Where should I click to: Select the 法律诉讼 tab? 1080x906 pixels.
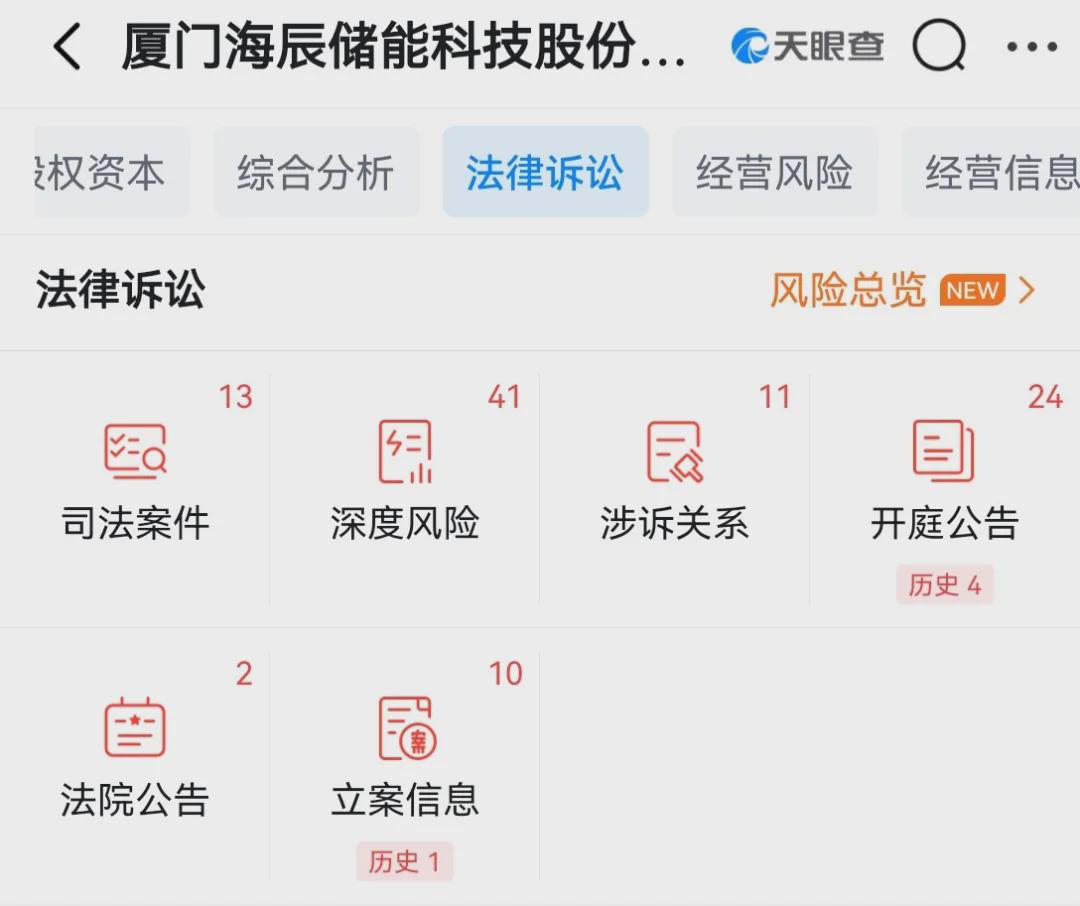click(545, 173)
